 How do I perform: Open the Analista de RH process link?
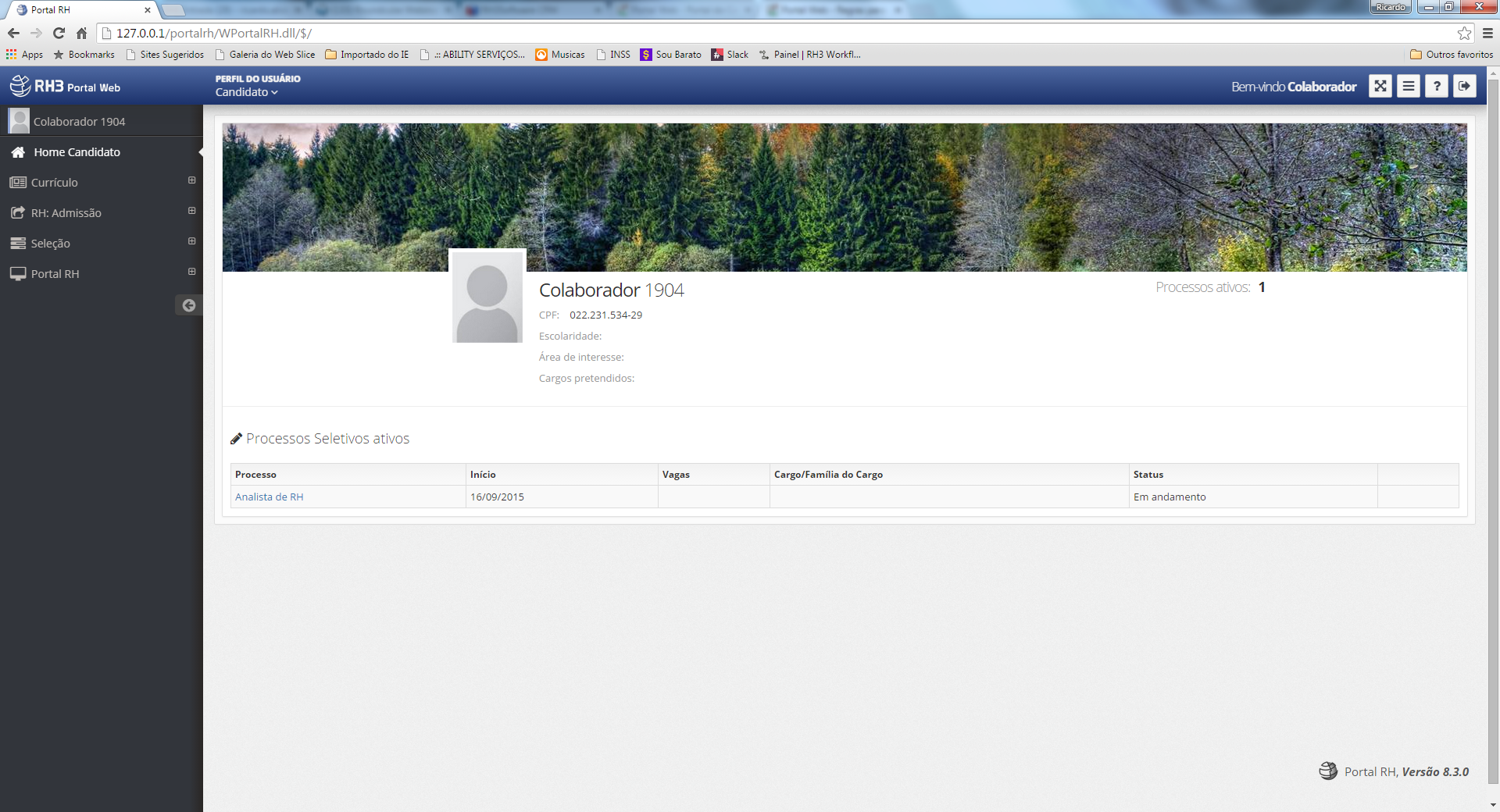[269, 497]
